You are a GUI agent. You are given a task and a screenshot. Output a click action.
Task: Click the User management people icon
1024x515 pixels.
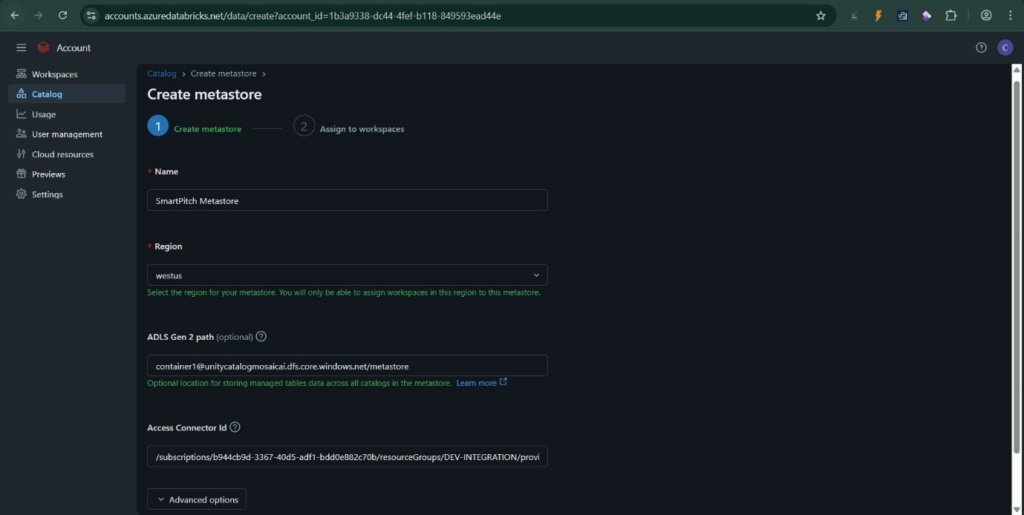[x=21, y=134]
